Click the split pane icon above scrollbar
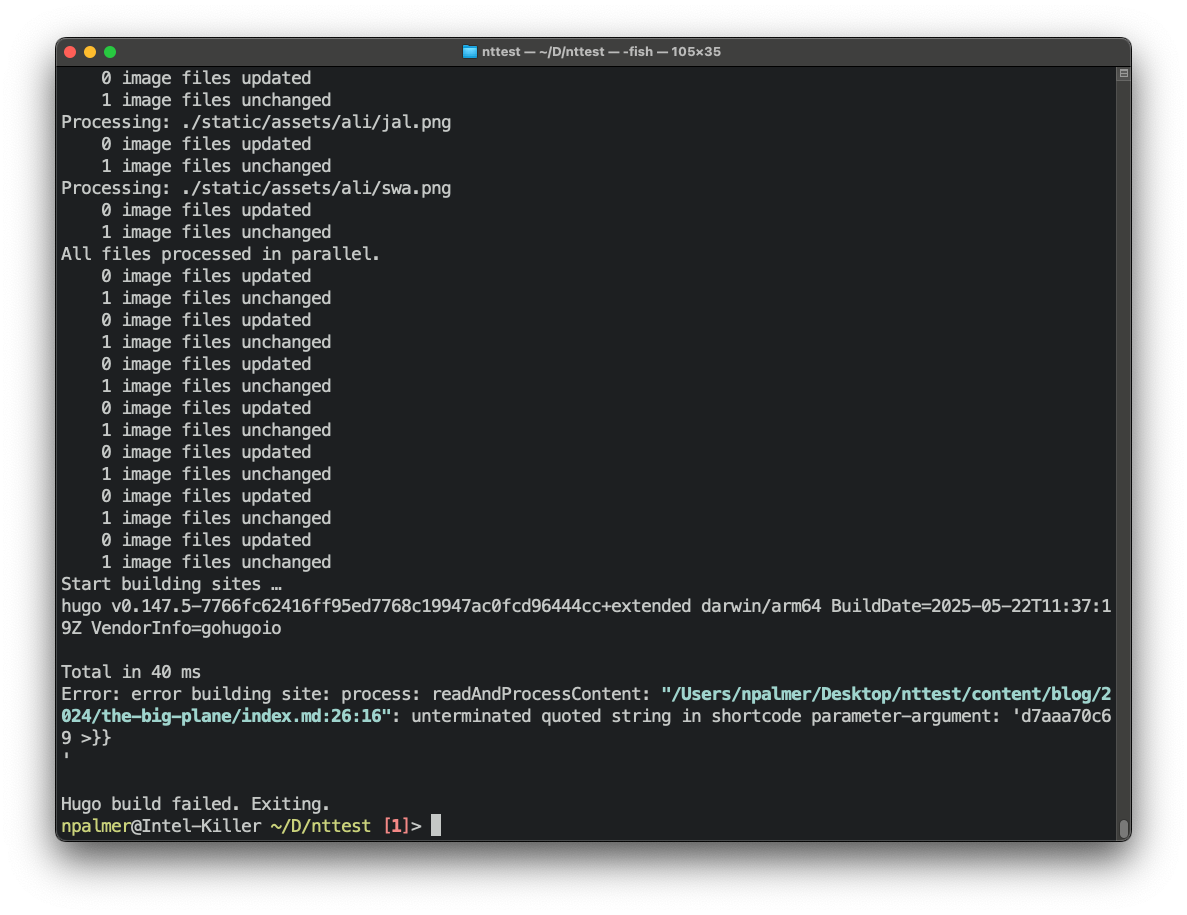 [x=1123, y=74]
